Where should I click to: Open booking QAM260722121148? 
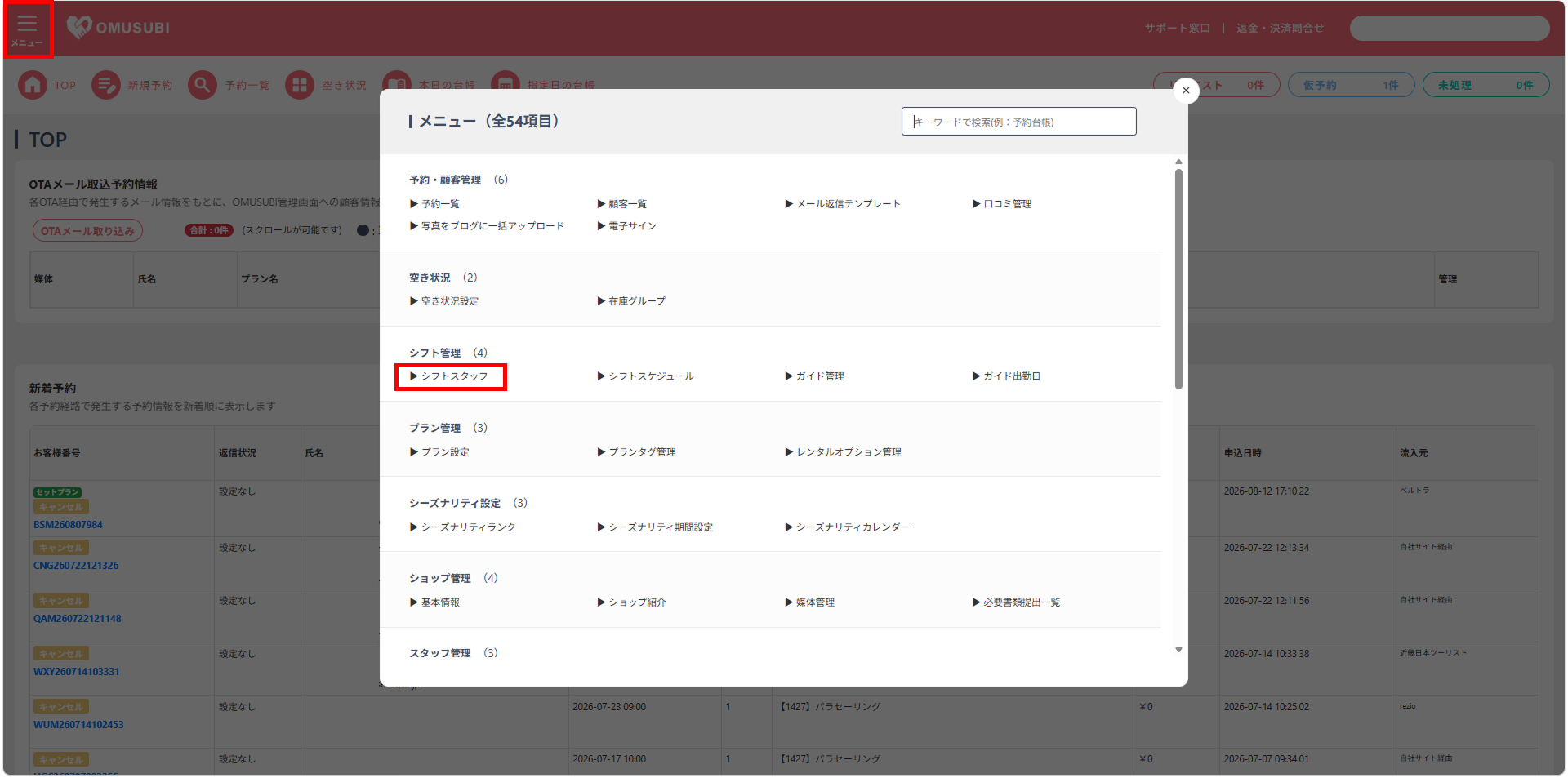[77, 619]
